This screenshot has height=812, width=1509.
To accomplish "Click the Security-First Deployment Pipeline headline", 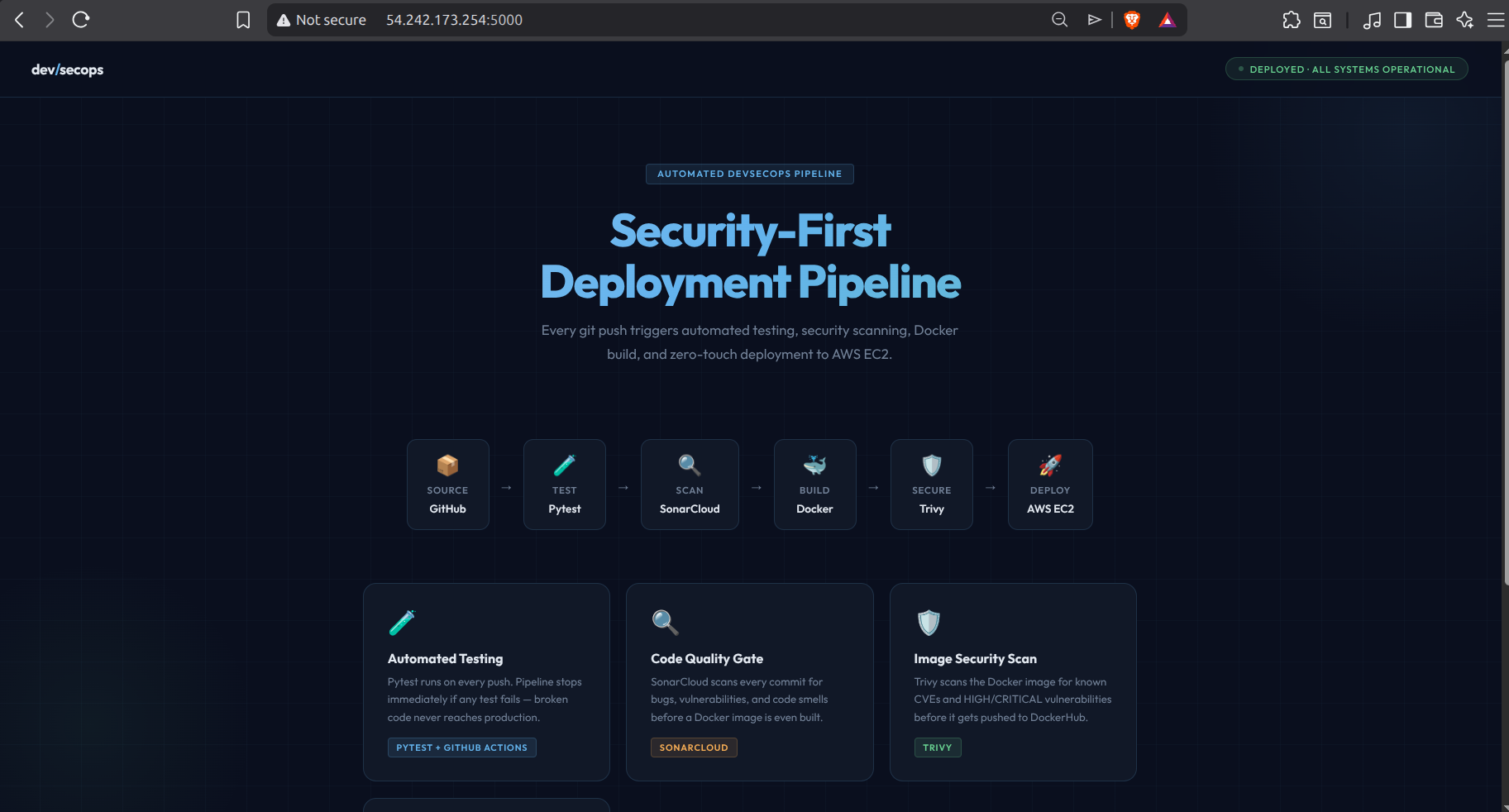I will (750, 256).
